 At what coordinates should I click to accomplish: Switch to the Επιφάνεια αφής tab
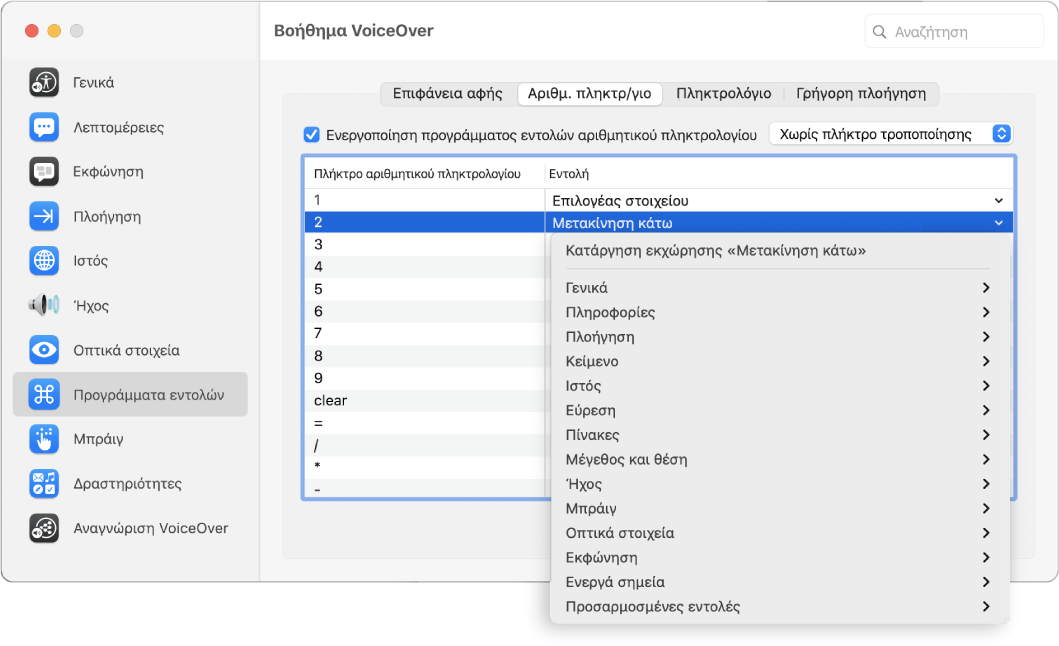point(447,94)
